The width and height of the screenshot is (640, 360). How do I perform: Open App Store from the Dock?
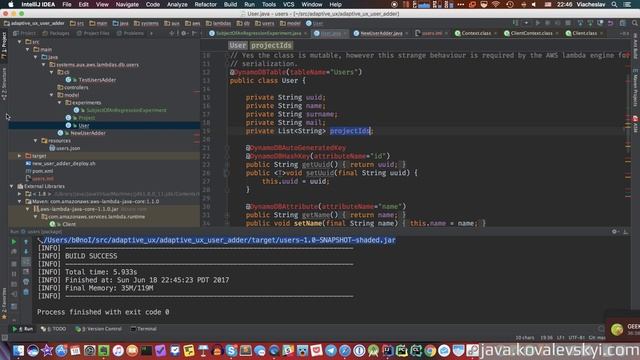pyautogui.click(x=61, y=351)
